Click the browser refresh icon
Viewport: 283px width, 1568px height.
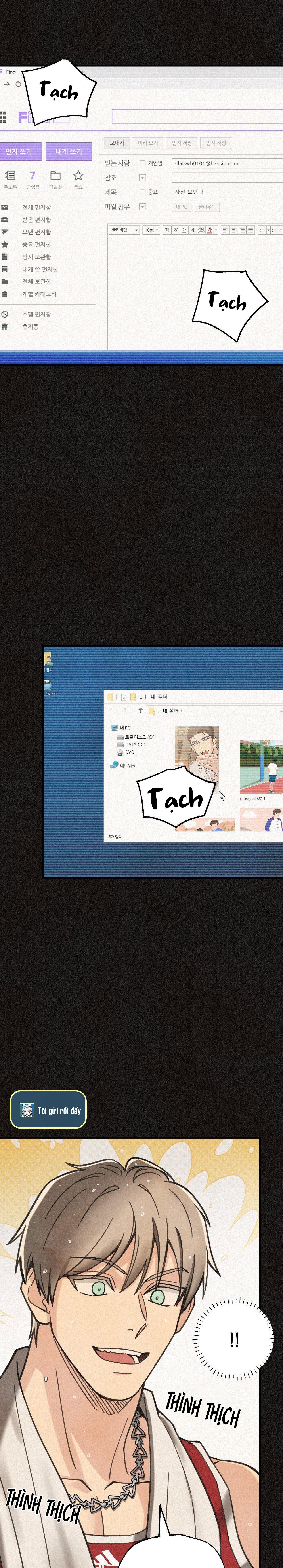pyautogui.click(x=18, y=84)
